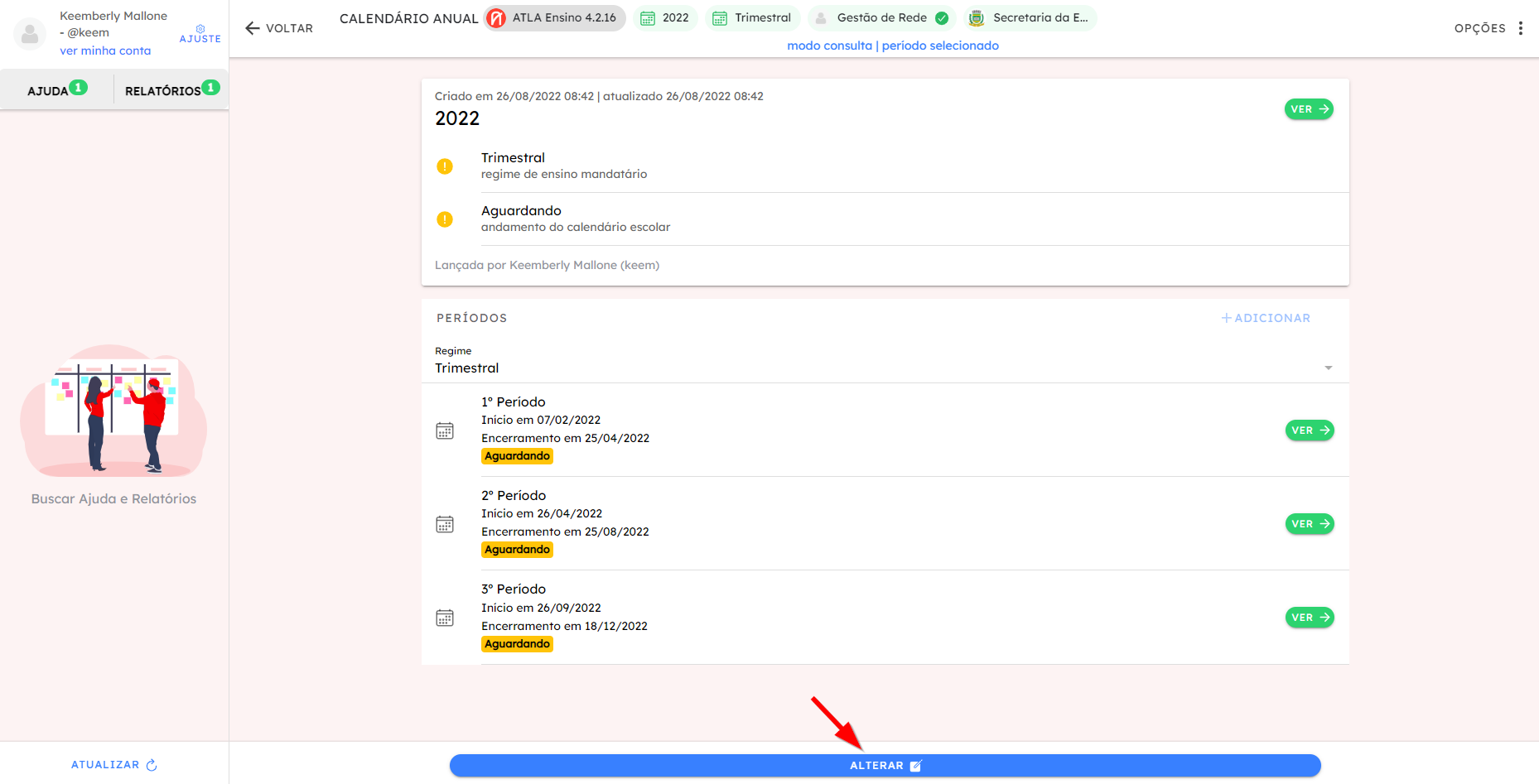Click the ATUALIZAR button
This screenshot has height=784, width=1539.
[x=113, y=765]
